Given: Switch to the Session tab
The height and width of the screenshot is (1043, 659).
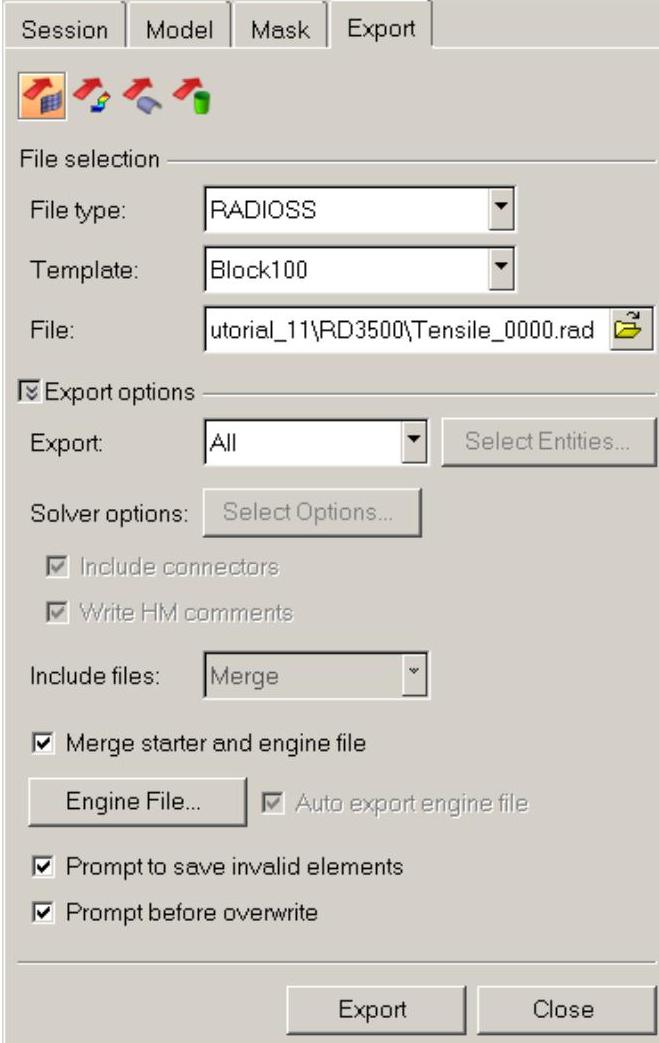Looking at the screenshot, I should pyautogui.click(x=64, y=30).
